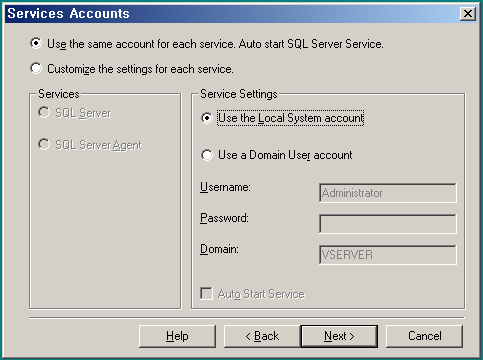Image resolution: width=483 pixels, height=360 pixels.
Task: Click the Username field showing Administrator
Action: [x=388, y=193]
